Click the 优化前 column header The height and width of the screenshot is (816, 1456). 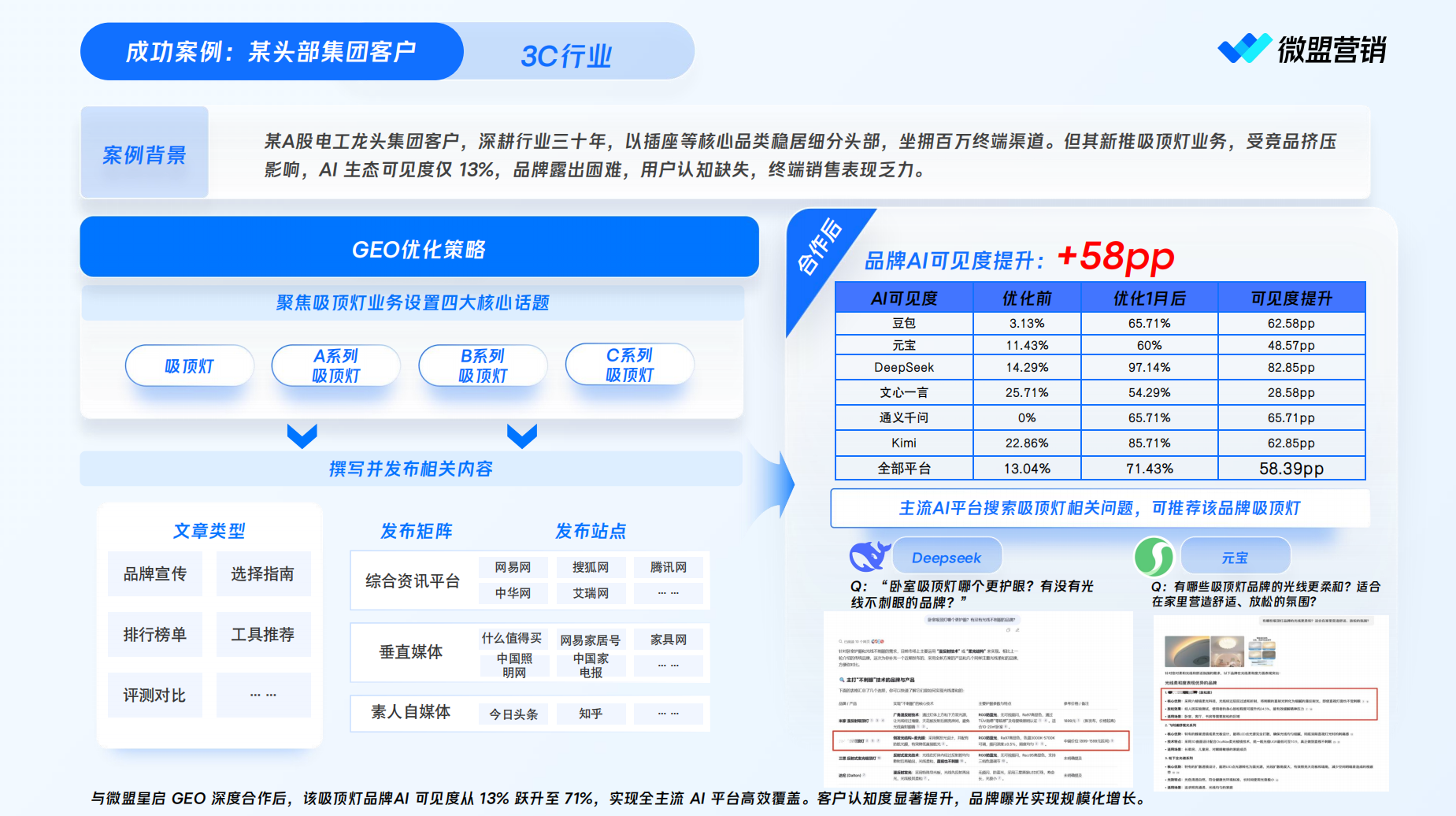click(x=1027, y=299)
